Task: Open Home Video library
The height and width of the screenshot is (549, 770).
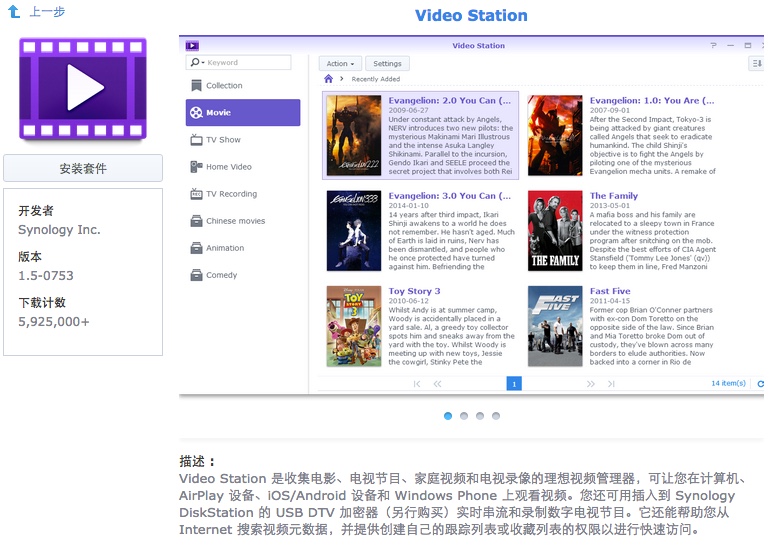Action: coord(228,167)
